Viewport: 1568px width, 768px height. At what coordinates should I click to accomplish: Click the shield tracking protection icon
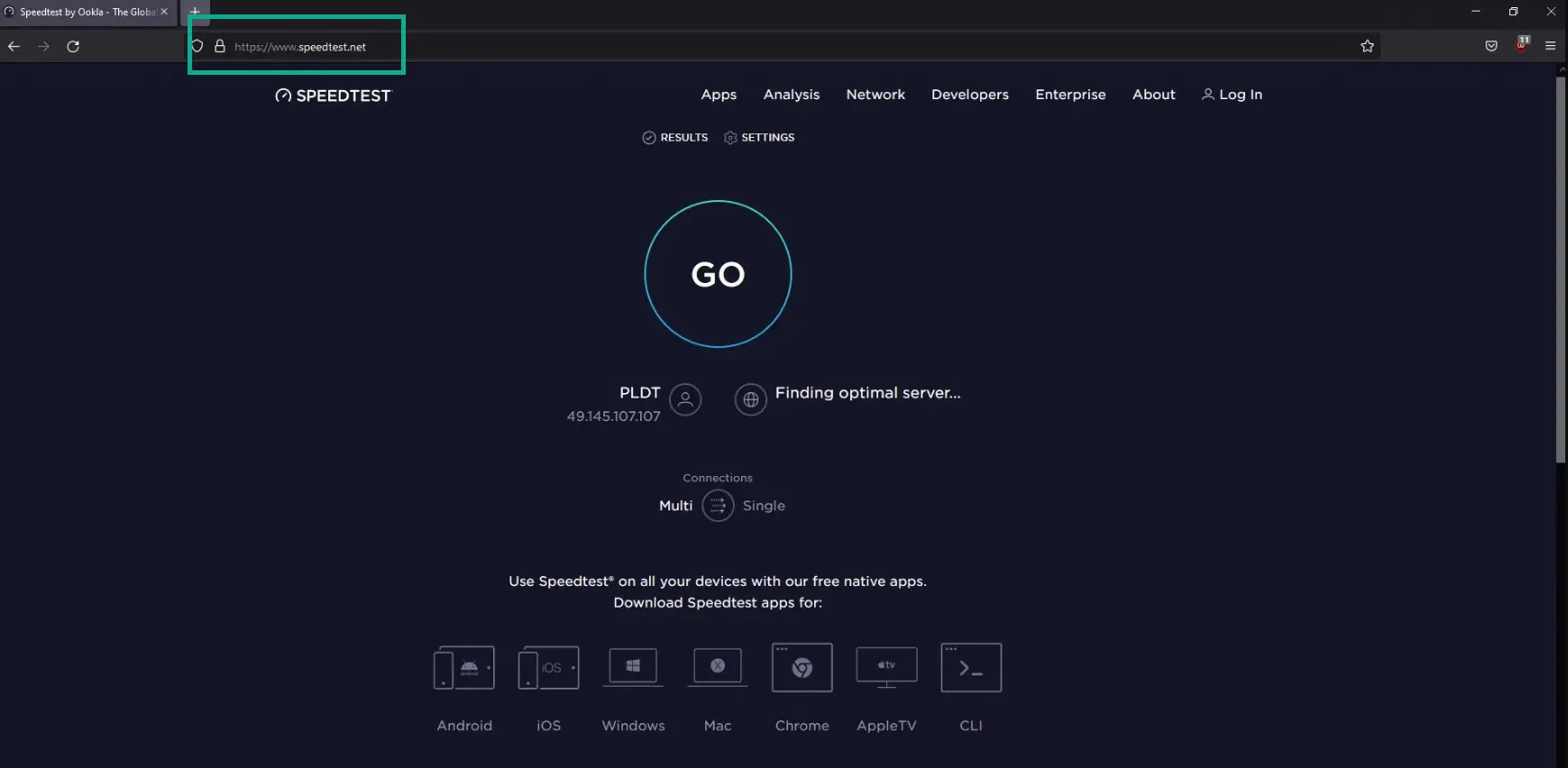point(197,46)
